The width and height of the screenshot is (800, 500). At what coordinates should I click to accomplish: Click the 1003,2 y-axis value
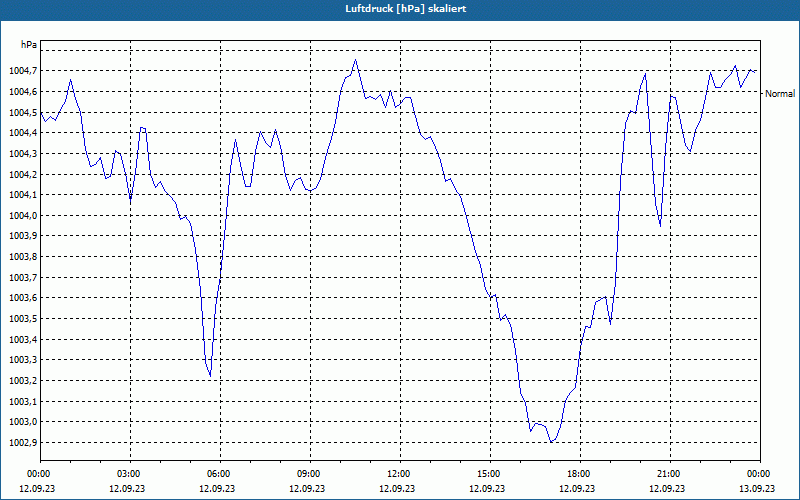(x=23, y=381)
